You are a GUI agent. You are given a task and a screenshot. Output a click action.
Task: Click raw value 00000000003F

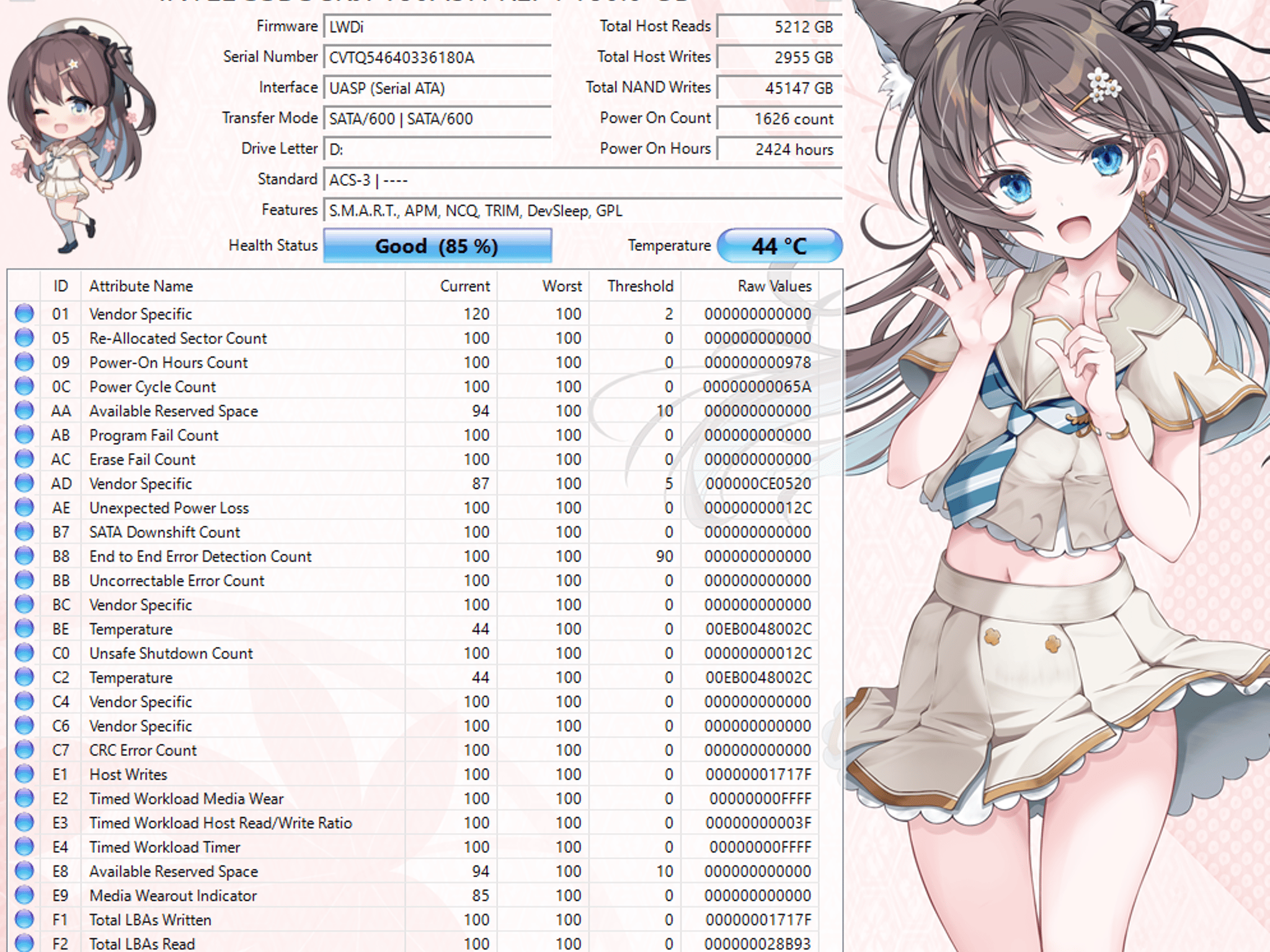[x=758, y=822]
